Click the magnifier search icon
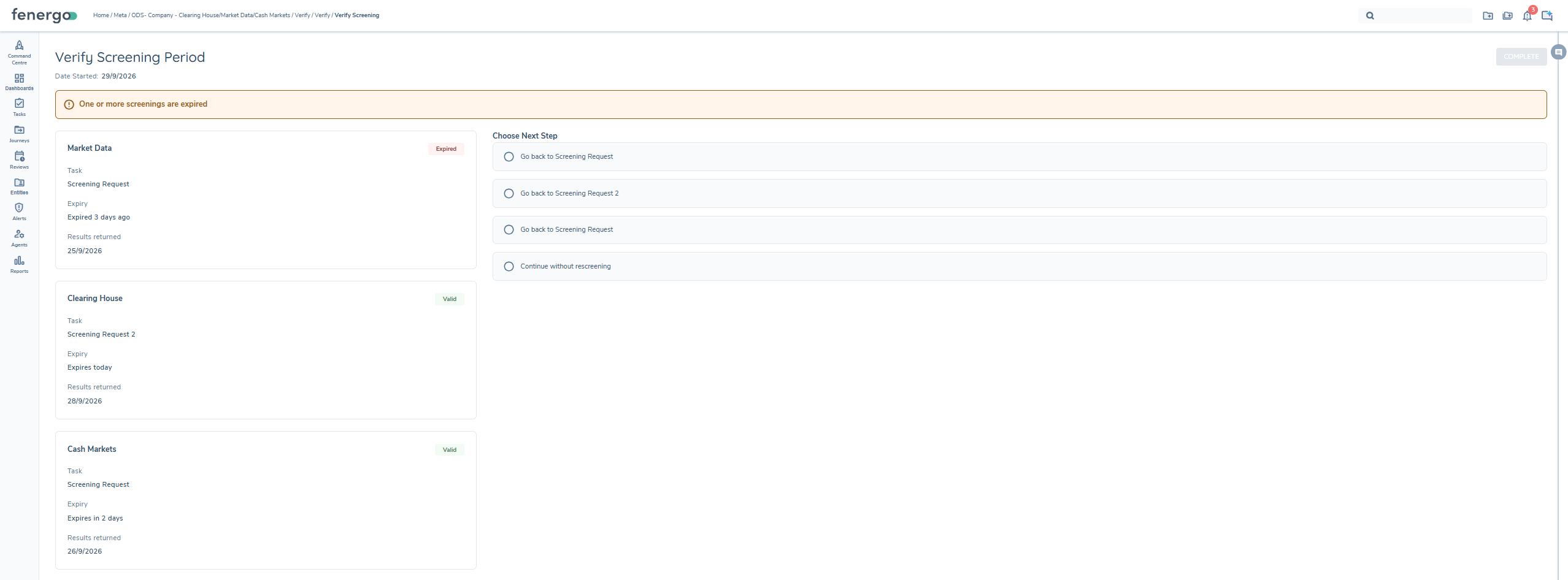The image size is (1568, 580). coord(1370,16)
